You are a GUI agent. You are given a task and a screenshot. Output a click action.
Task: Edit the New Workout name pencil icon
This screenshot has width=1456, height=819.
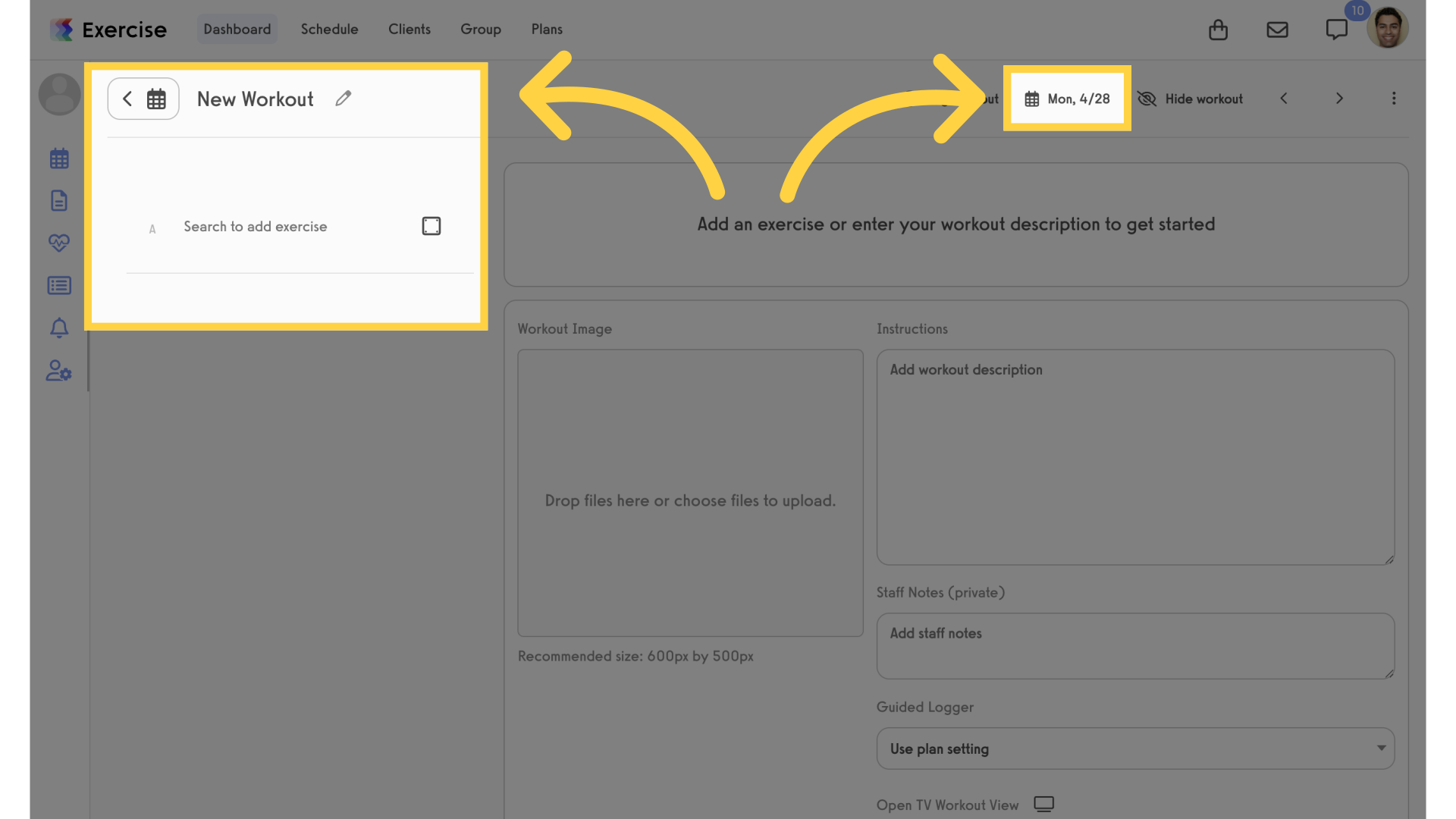[343, 99]
